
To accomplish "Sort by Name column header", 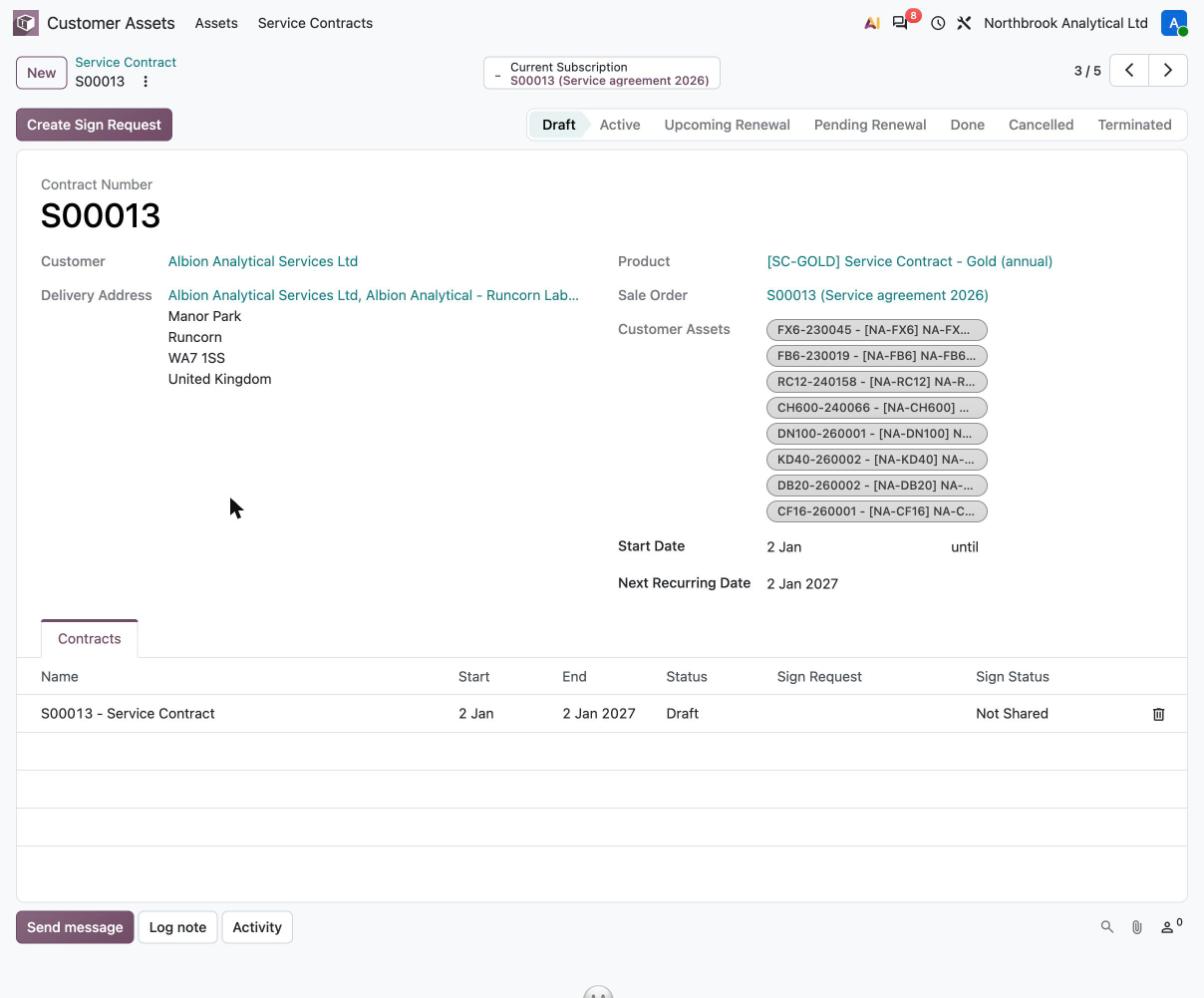I will [59, 677].
